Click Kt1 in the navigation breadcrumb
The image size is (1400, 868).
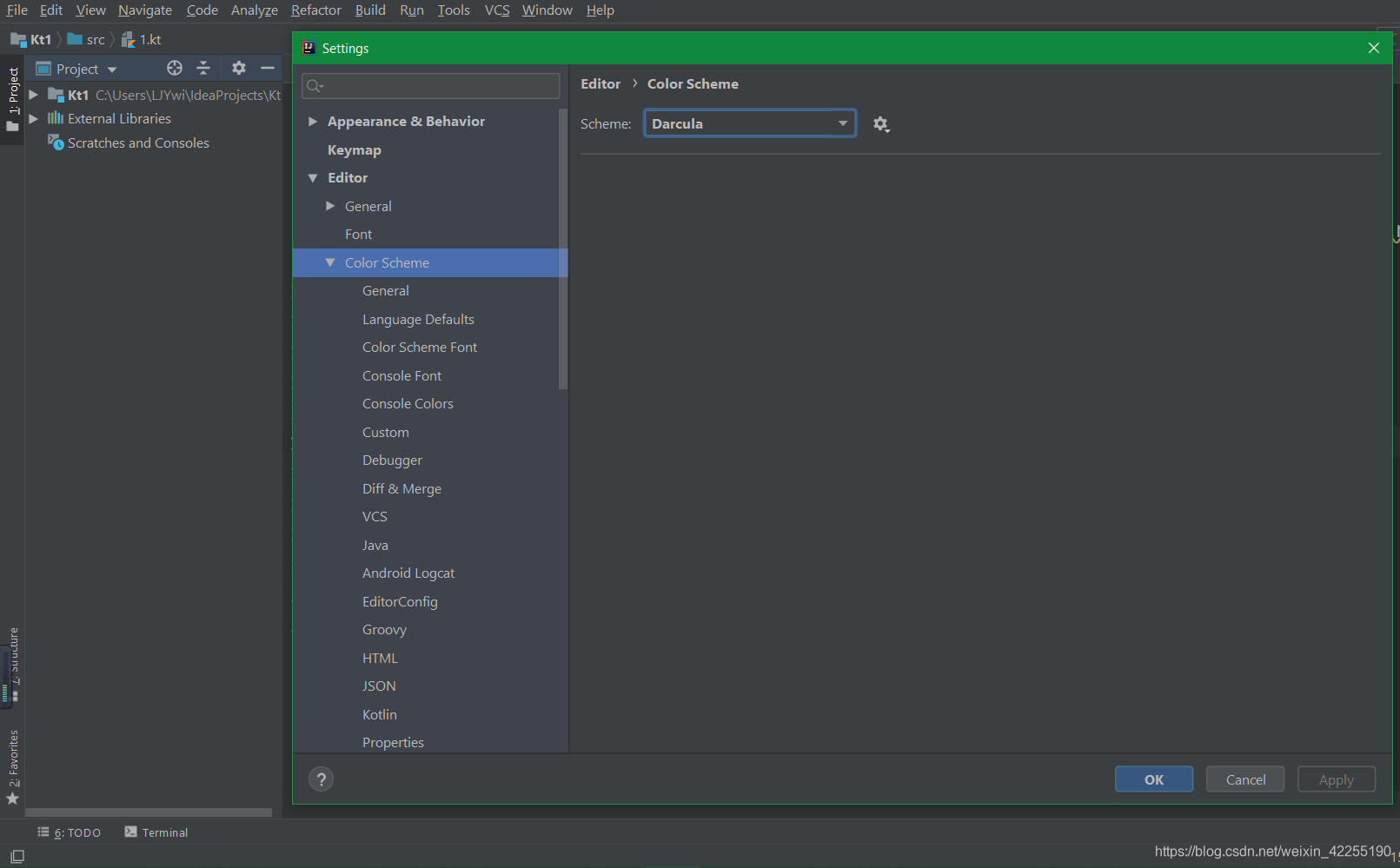[31, 40]
